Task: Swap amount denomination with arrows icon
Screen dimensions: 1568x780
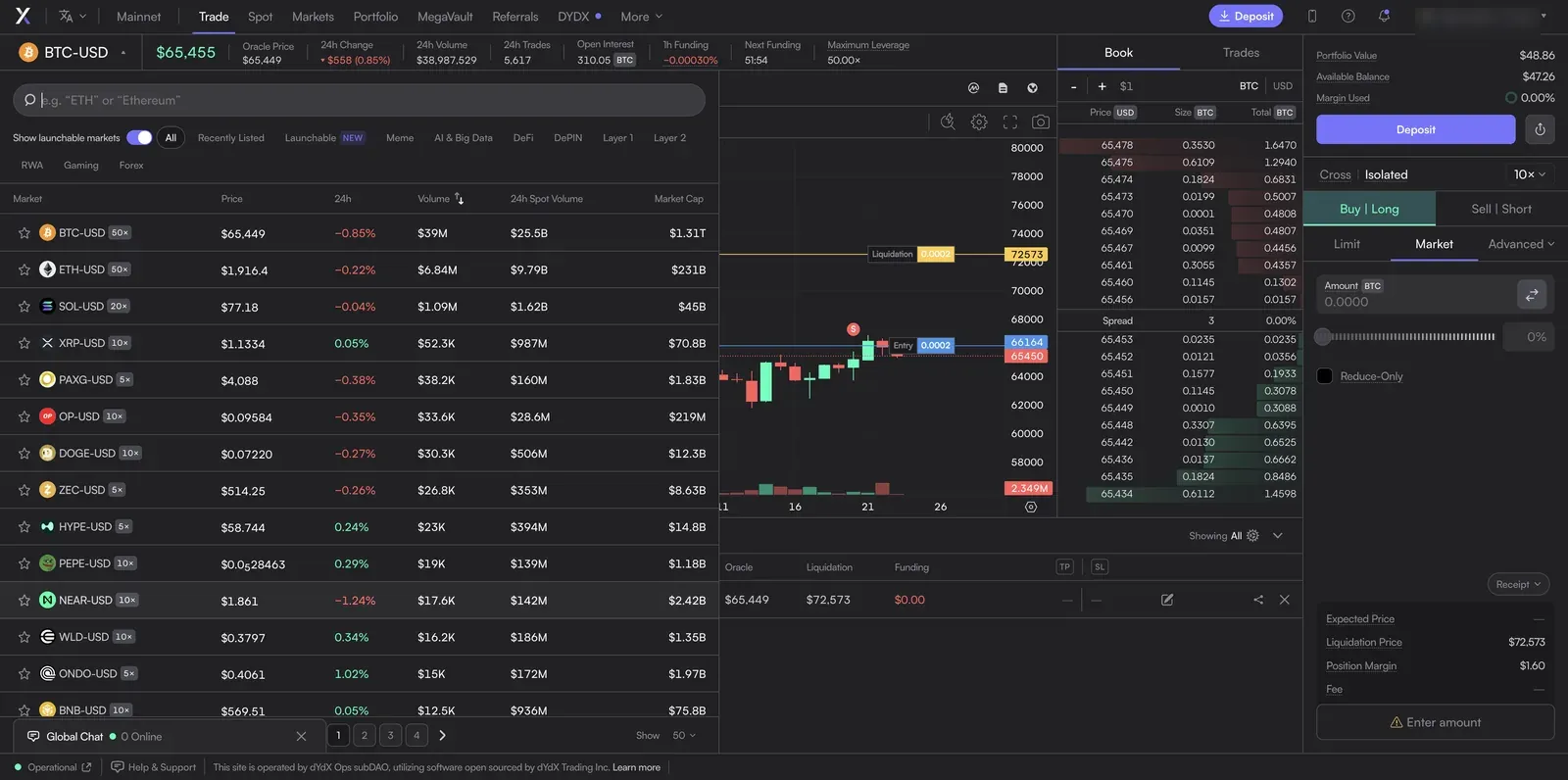Action: pos(1532,294)
